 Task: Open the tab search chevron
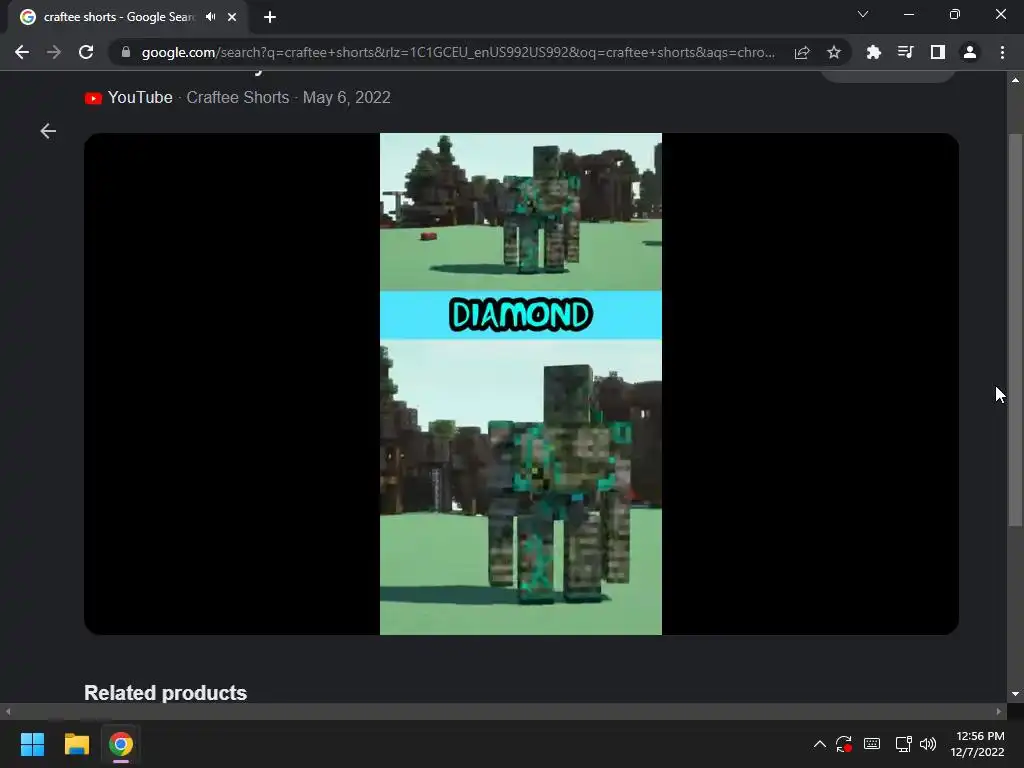click(863, 14)
